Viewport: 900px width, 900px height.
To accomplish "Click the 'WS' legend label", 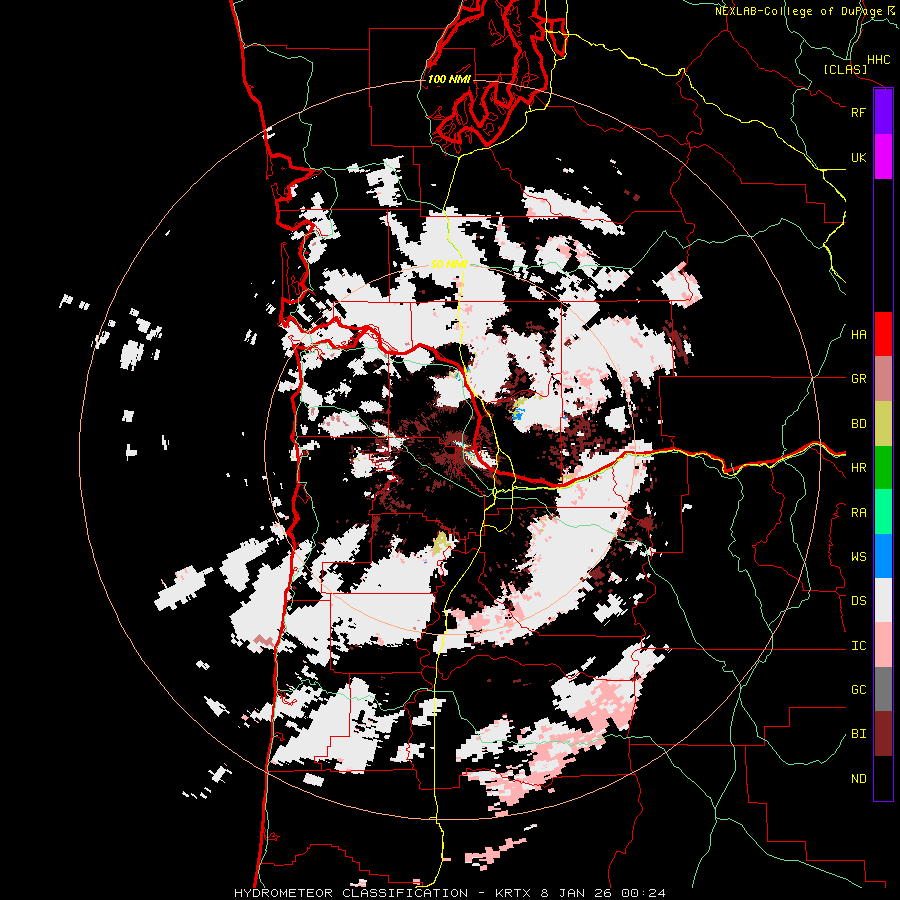I will 858,557.
